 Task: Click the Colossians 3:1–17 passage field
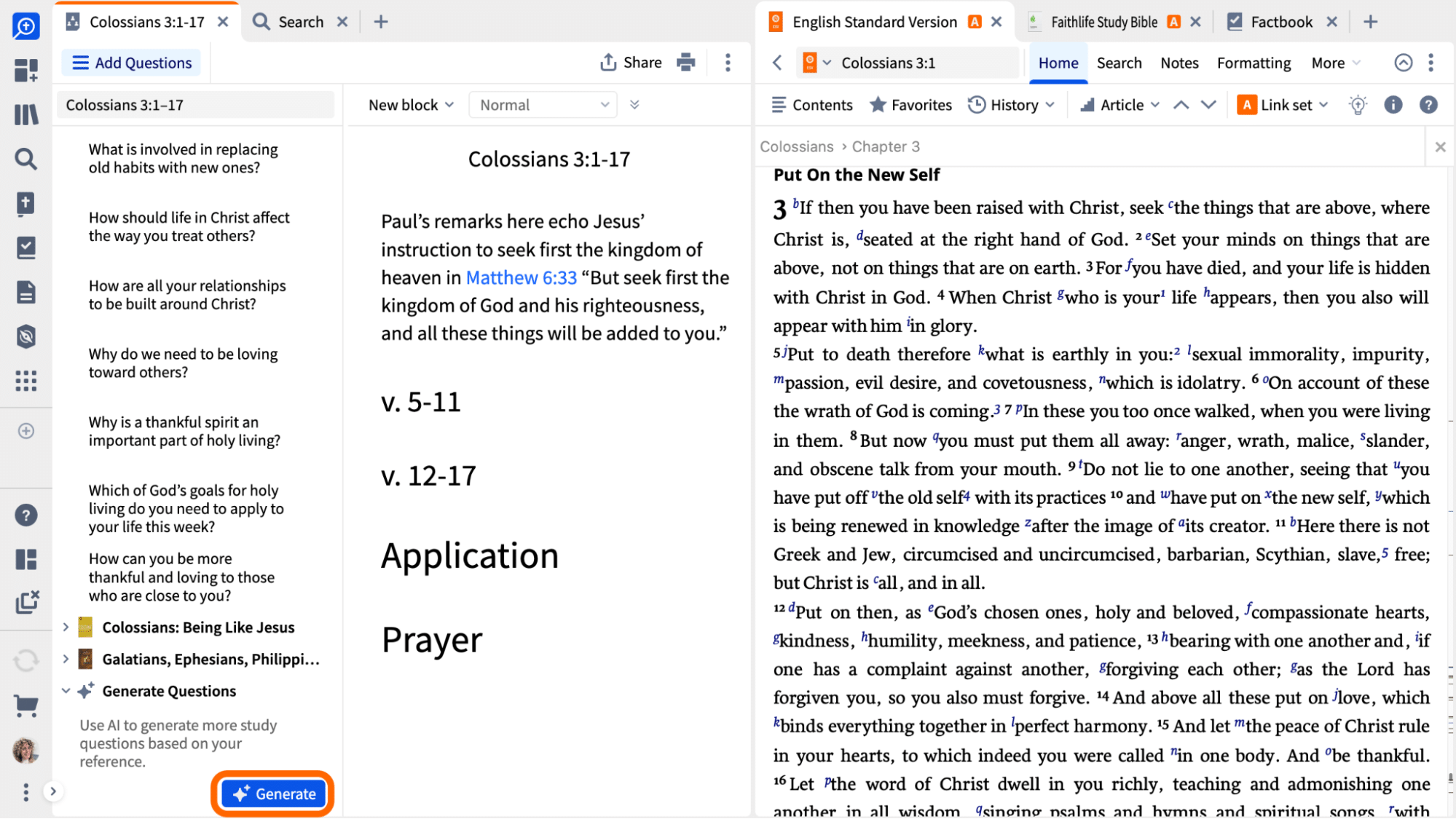coord(195,105)
